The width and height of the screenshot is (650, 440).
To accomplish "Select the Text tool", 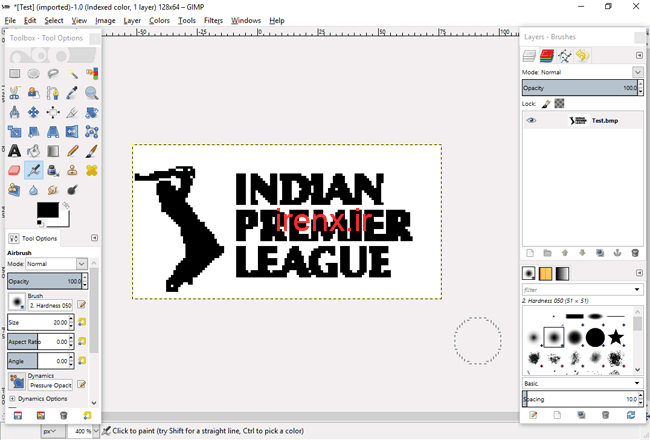I will (x=15, y=151).
